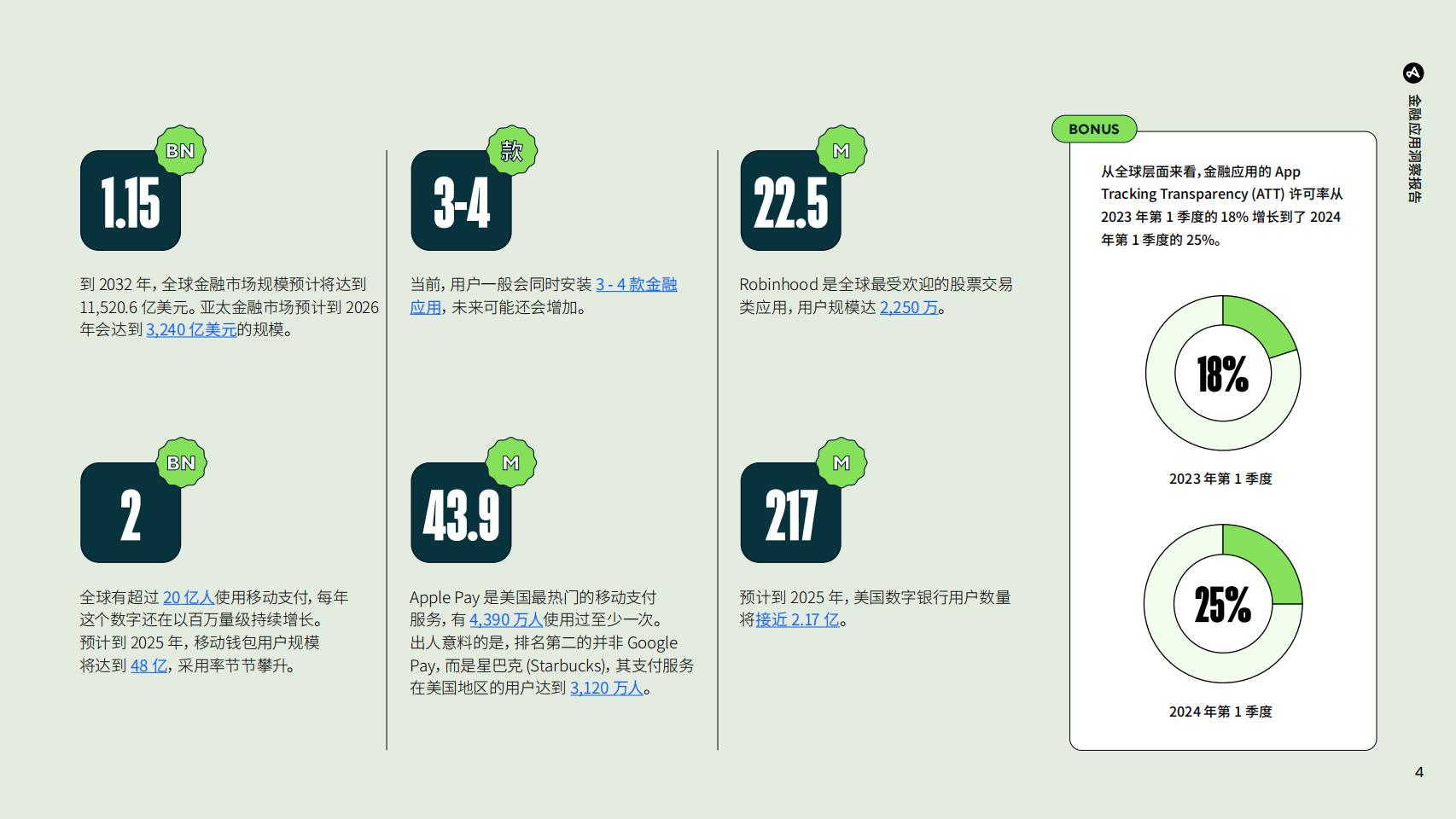Screen dimensions: 1456x819
Task: Follow the 2,250 万 hyperlink
Action: (x=909, y=307)
